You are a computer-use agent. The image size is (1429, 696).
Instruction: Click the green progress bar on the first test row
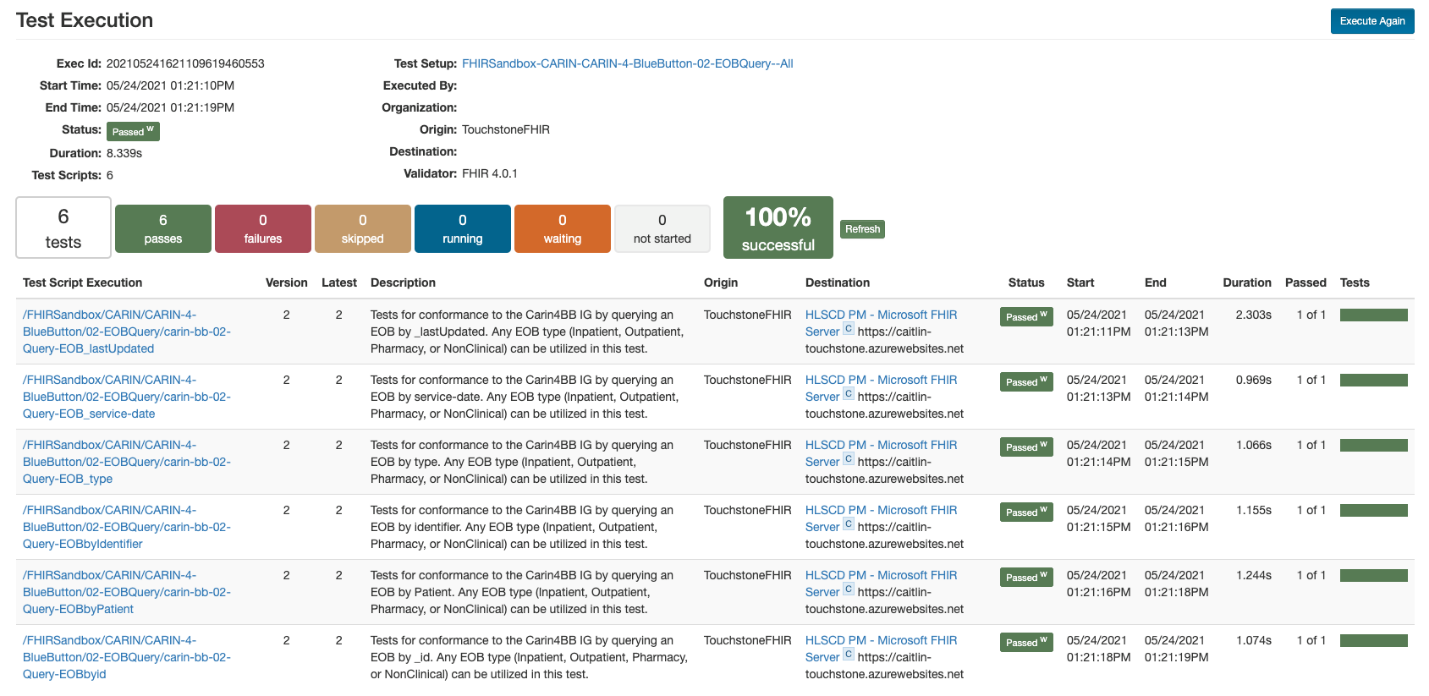click(x=1374, y=314)
